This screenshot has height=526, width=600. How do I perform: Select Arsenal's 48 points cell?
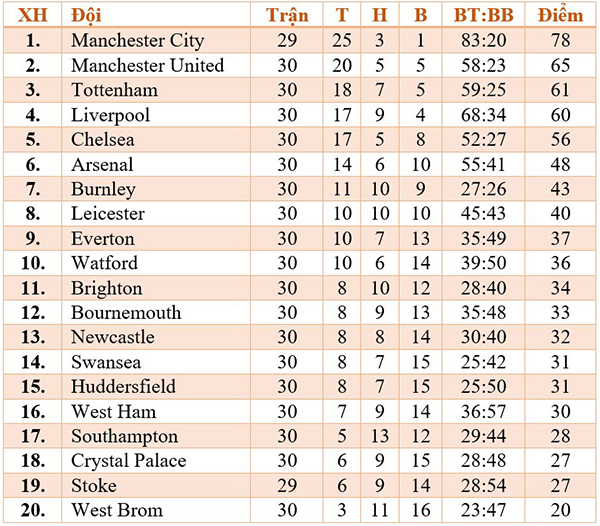(x=560, y=164)
